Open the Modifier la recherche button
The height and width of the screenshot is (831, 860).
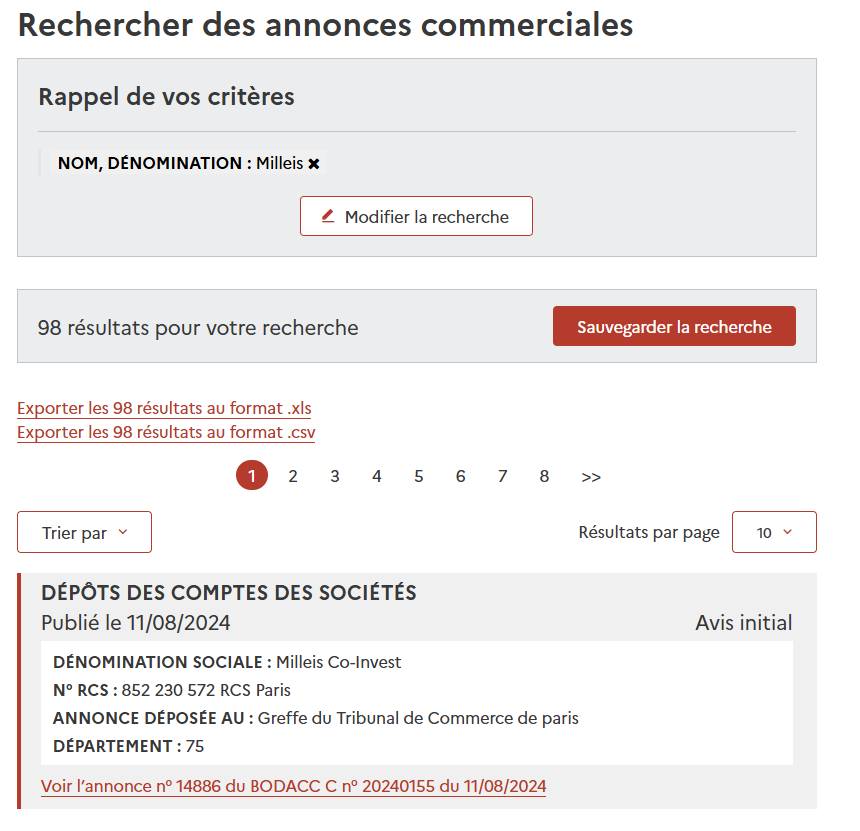click(416, 216)
